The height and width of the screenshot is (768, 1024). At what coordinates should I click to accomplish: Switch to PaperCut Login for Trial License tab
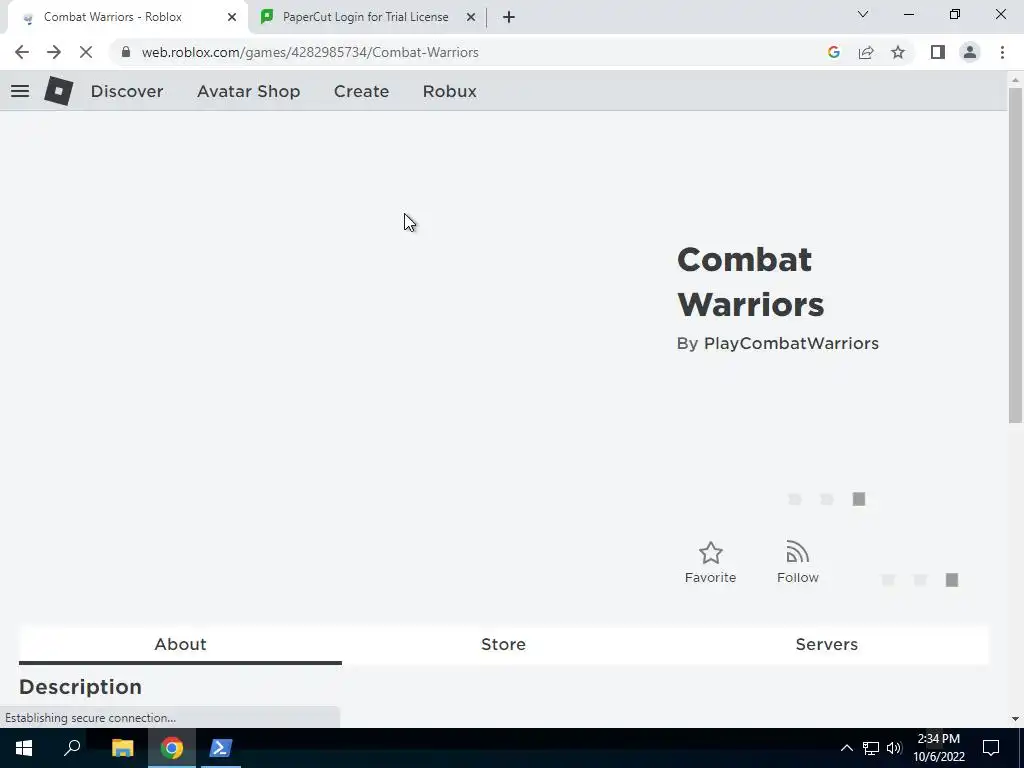tap(368, 17)
